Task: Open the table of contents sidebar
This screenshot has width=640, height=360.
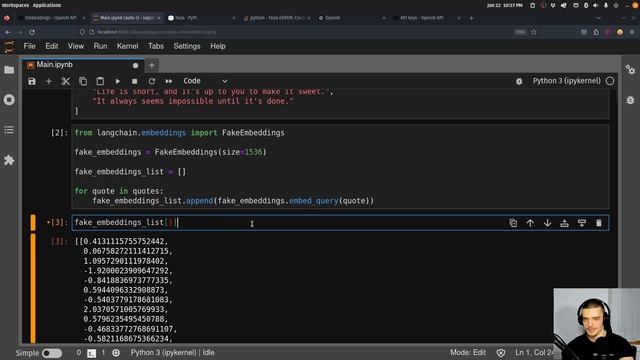Action: 9,130
